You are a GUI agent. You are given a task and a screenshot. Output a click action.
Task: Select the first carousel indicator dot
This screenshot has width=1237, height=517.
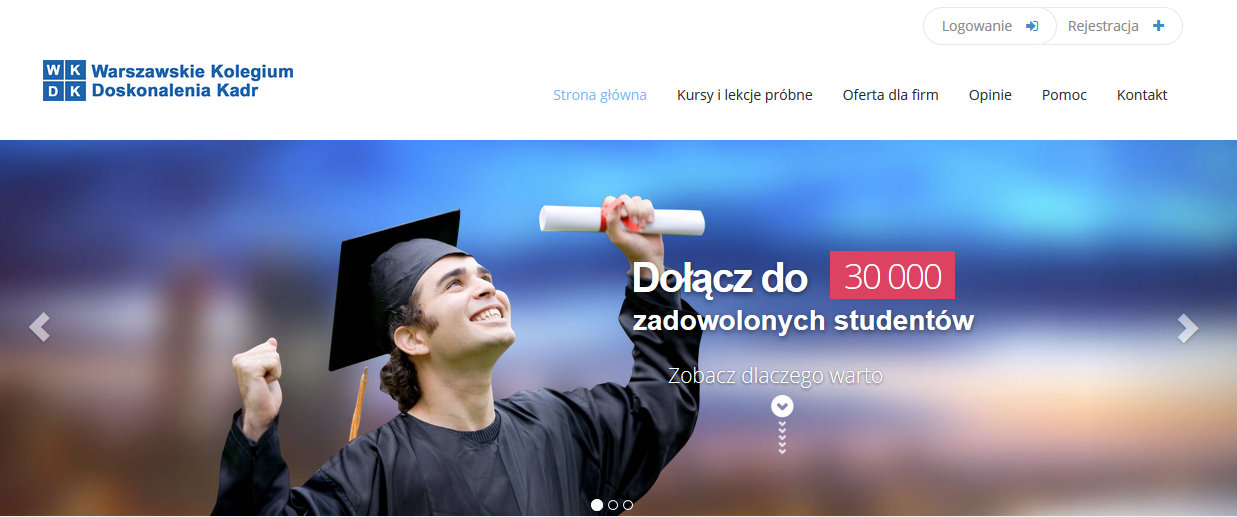pyautogui.click(x=597, y=505)
